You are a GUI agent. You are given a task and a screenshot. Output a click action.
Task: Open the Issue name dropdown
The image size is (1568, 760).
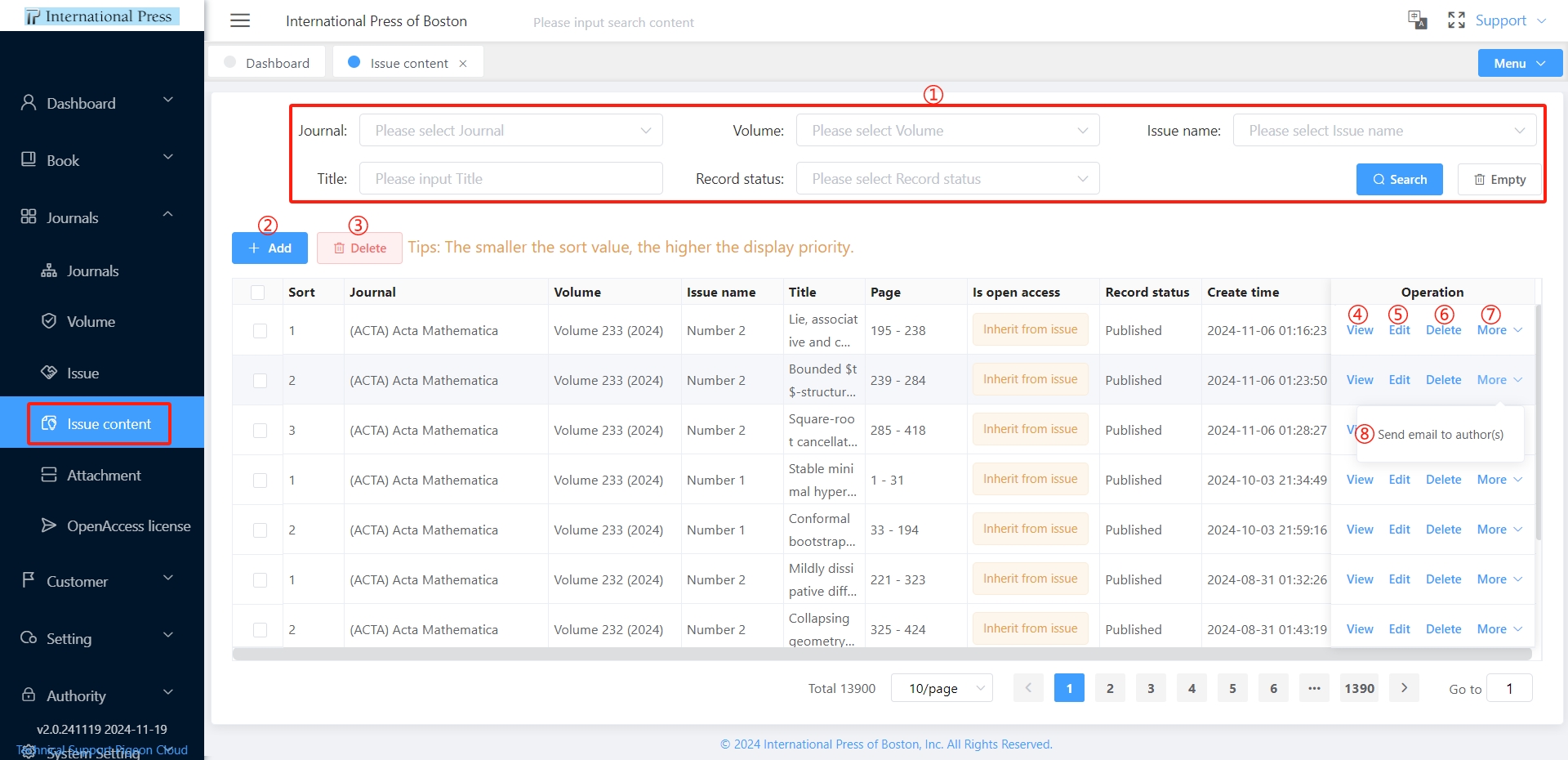[1384, 130]
